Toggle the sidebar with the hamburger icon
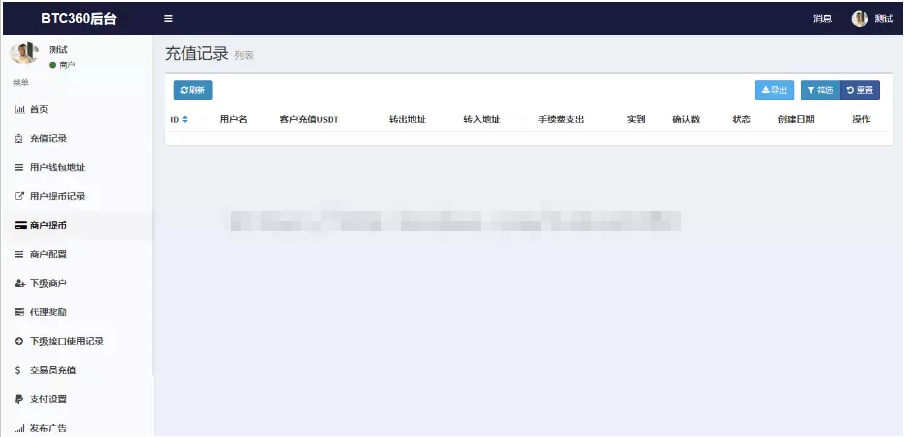The width and height of the screenshot is (904, 437). (168, 18)
